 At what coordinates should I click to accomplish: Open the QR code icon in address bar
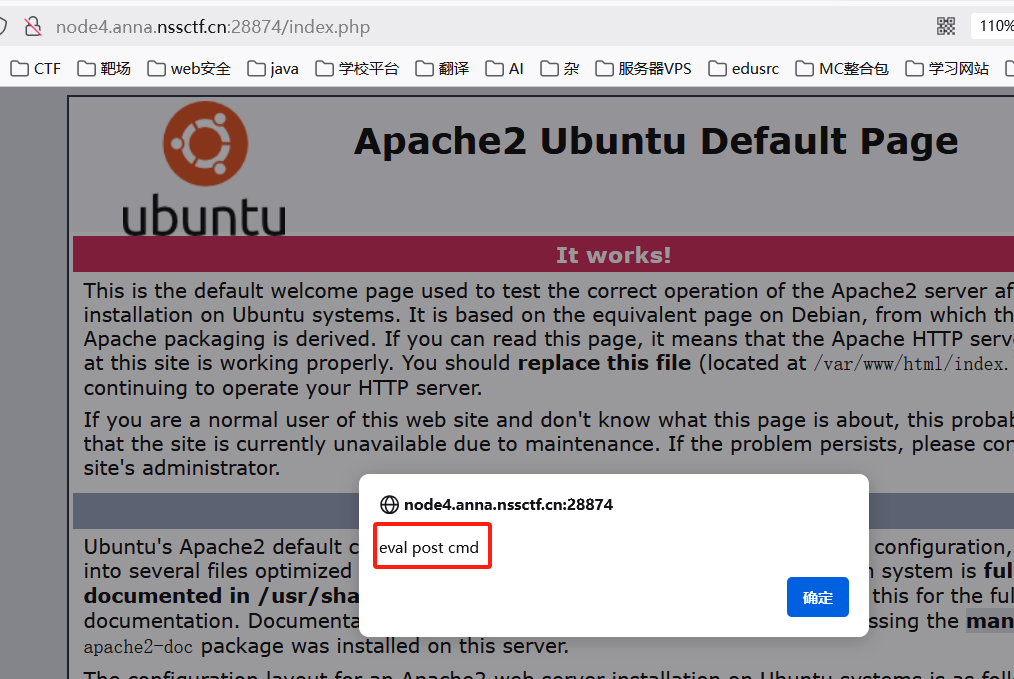945,27
